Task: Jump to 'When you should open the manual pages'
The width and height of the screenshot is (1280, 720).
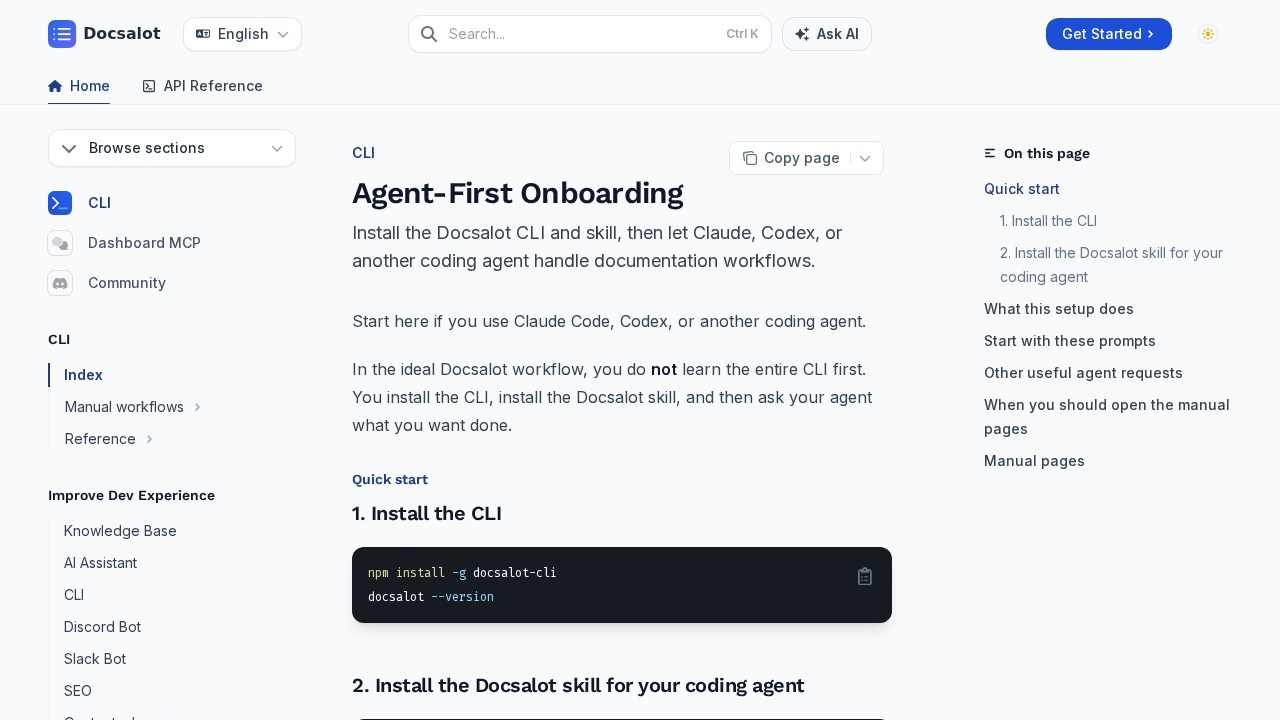Action: [x=1107, y=417]
